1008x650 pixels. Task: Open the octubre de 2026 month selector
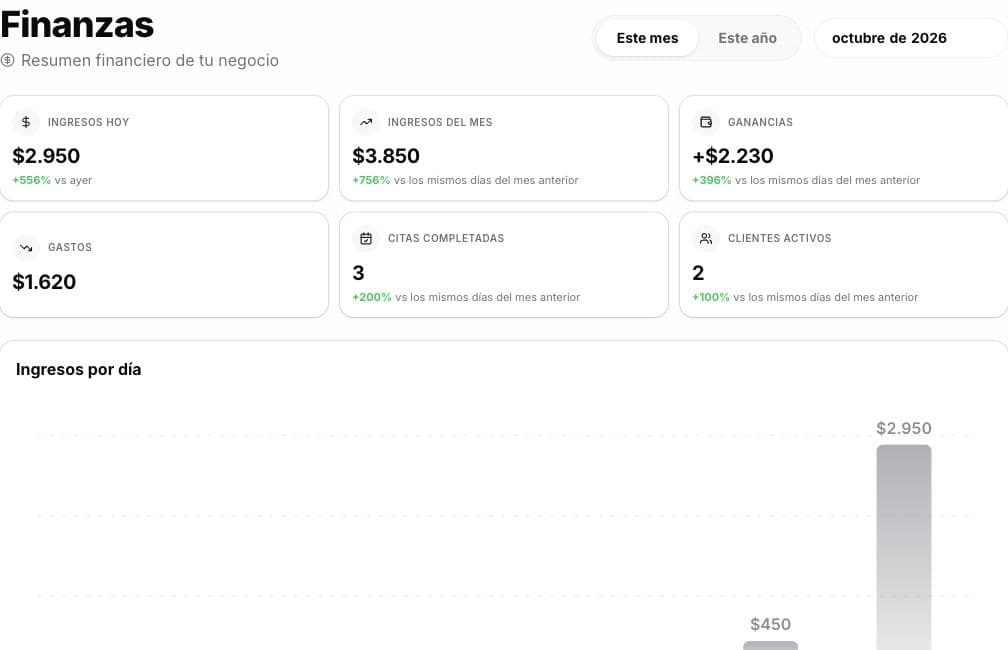(x=910, y=38)
